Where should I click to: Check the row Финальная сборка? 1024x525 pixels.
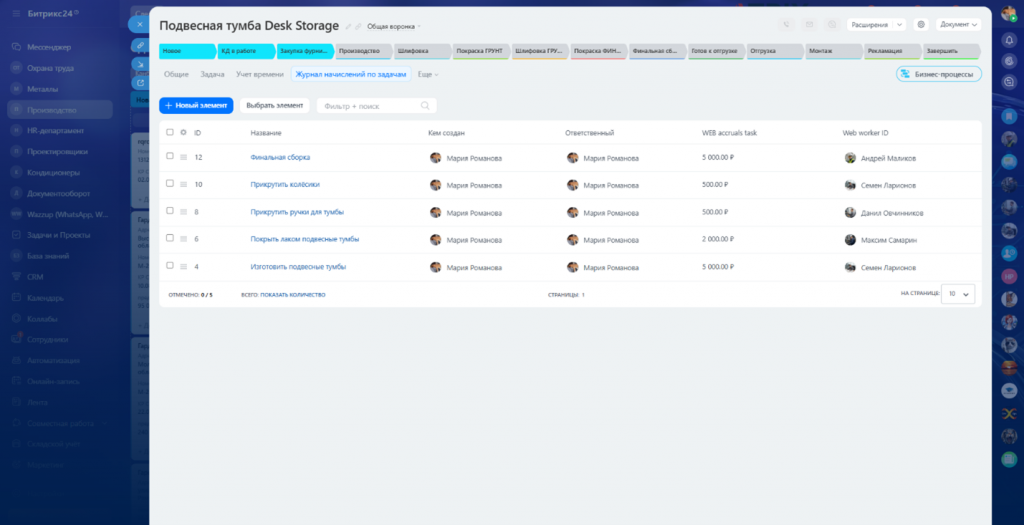coord(170,157)
